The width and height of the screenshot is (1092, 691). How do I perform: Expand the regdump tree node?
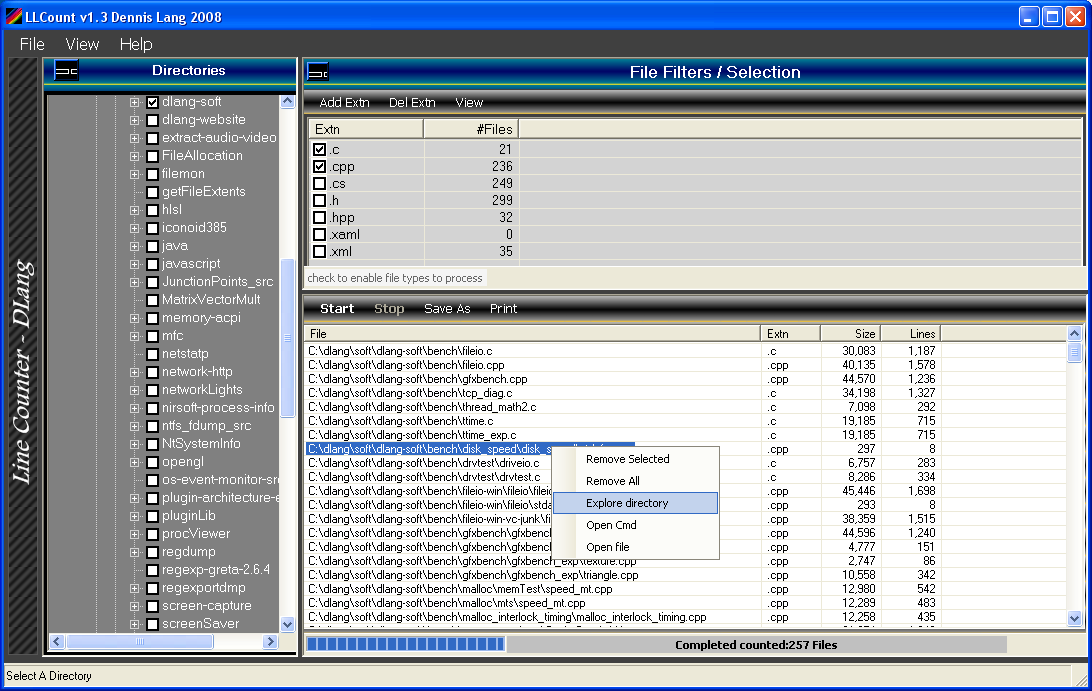point(134,552)
